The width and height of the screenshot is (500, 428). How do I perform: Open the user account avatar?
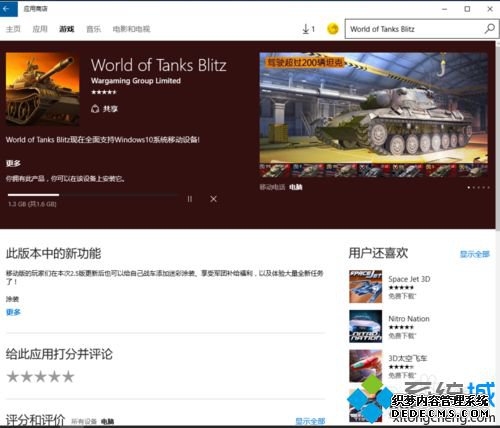333,29
